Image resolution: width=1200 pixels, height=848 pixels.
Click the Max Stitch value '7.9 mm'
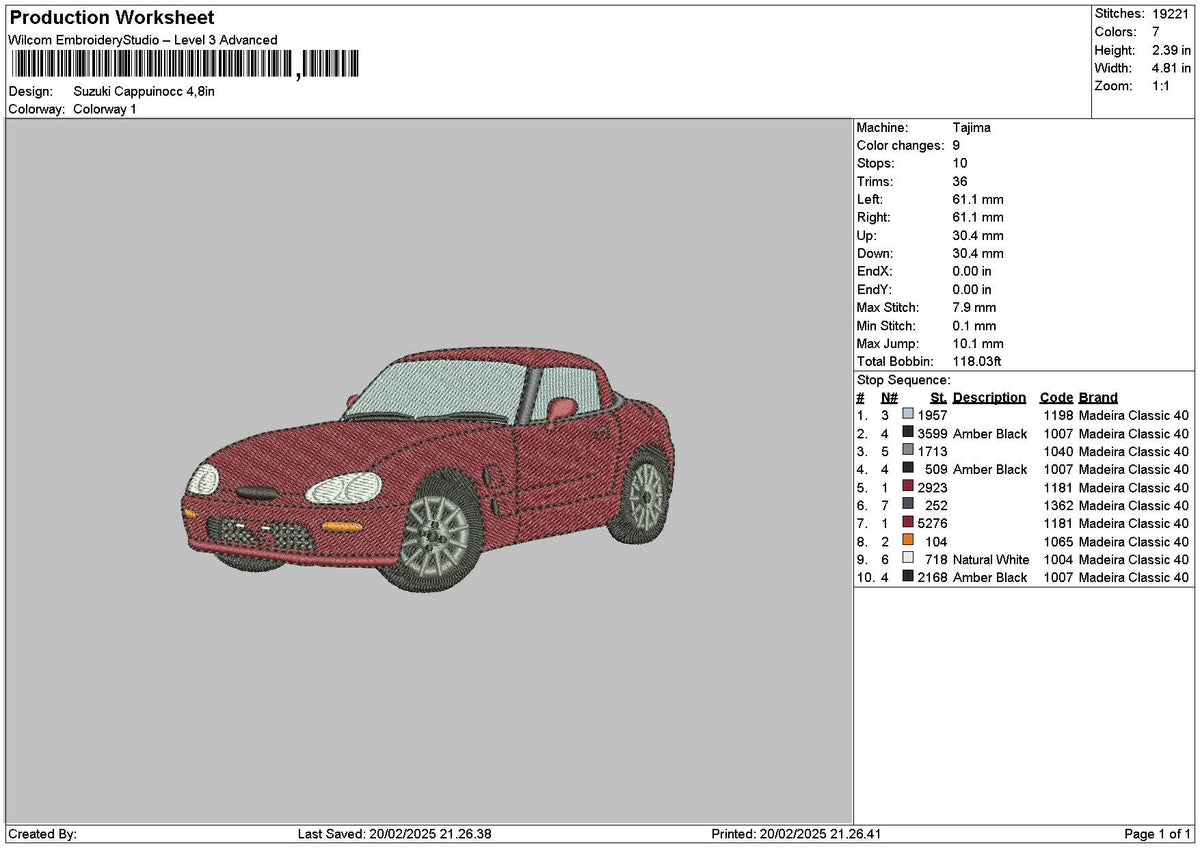tap(975, 308)
